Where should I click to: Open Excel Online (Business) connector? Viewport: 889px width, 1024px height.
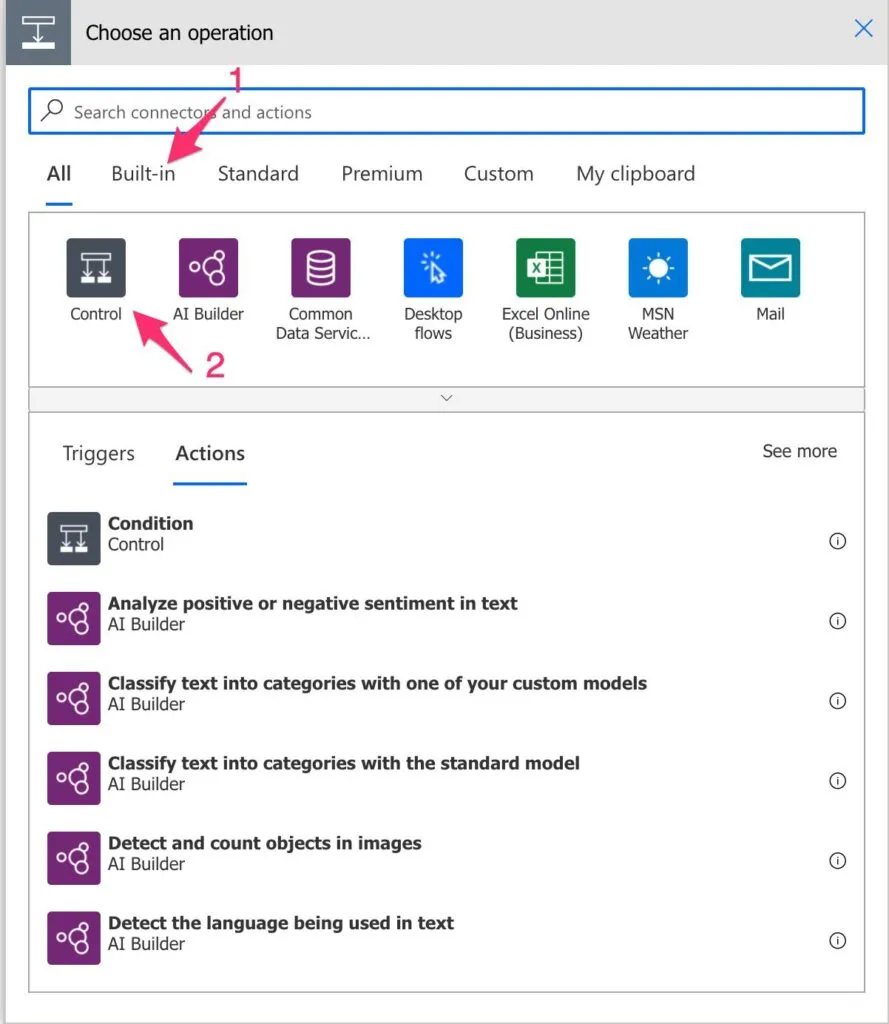pos(545,268)
